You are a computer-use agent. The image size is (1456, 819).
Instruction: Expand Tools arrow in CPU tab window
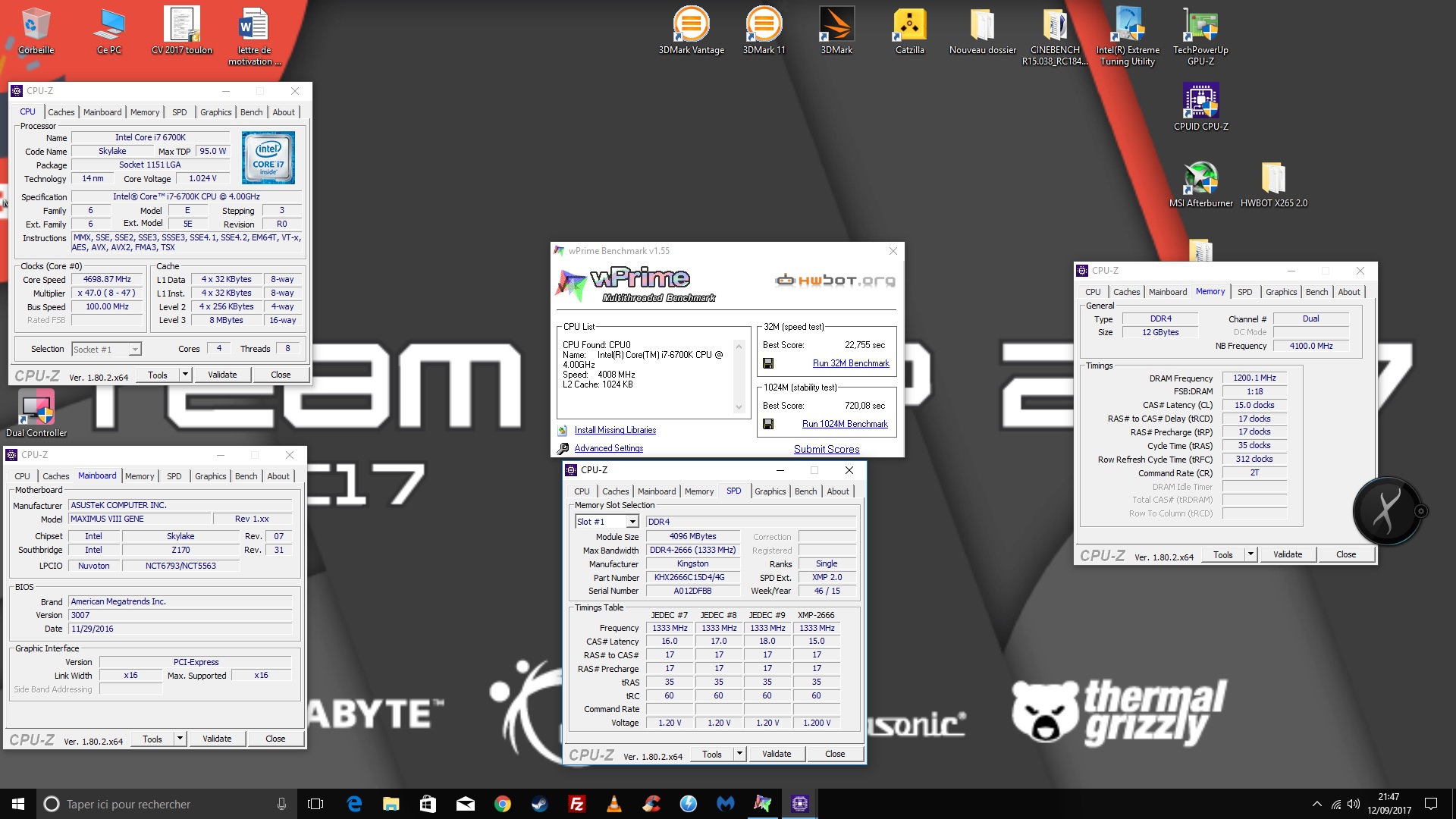(x=185, y=375)
